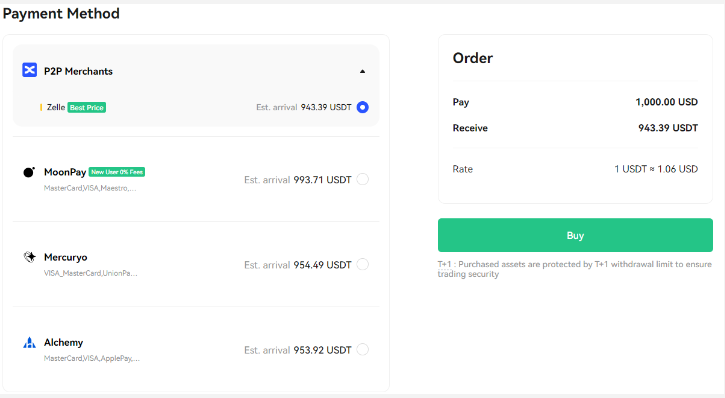The width and height of the screenshot is (725, 398).
Task: Collapse the P2P Merchants section arrow
Action: pos(362,71)
